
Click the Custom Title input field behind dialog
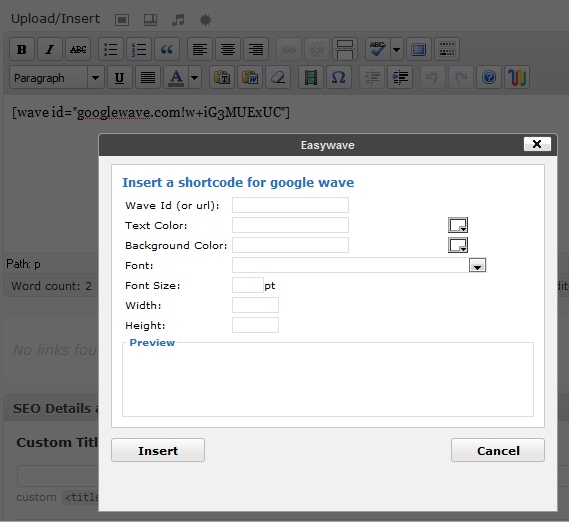point(58,476)
